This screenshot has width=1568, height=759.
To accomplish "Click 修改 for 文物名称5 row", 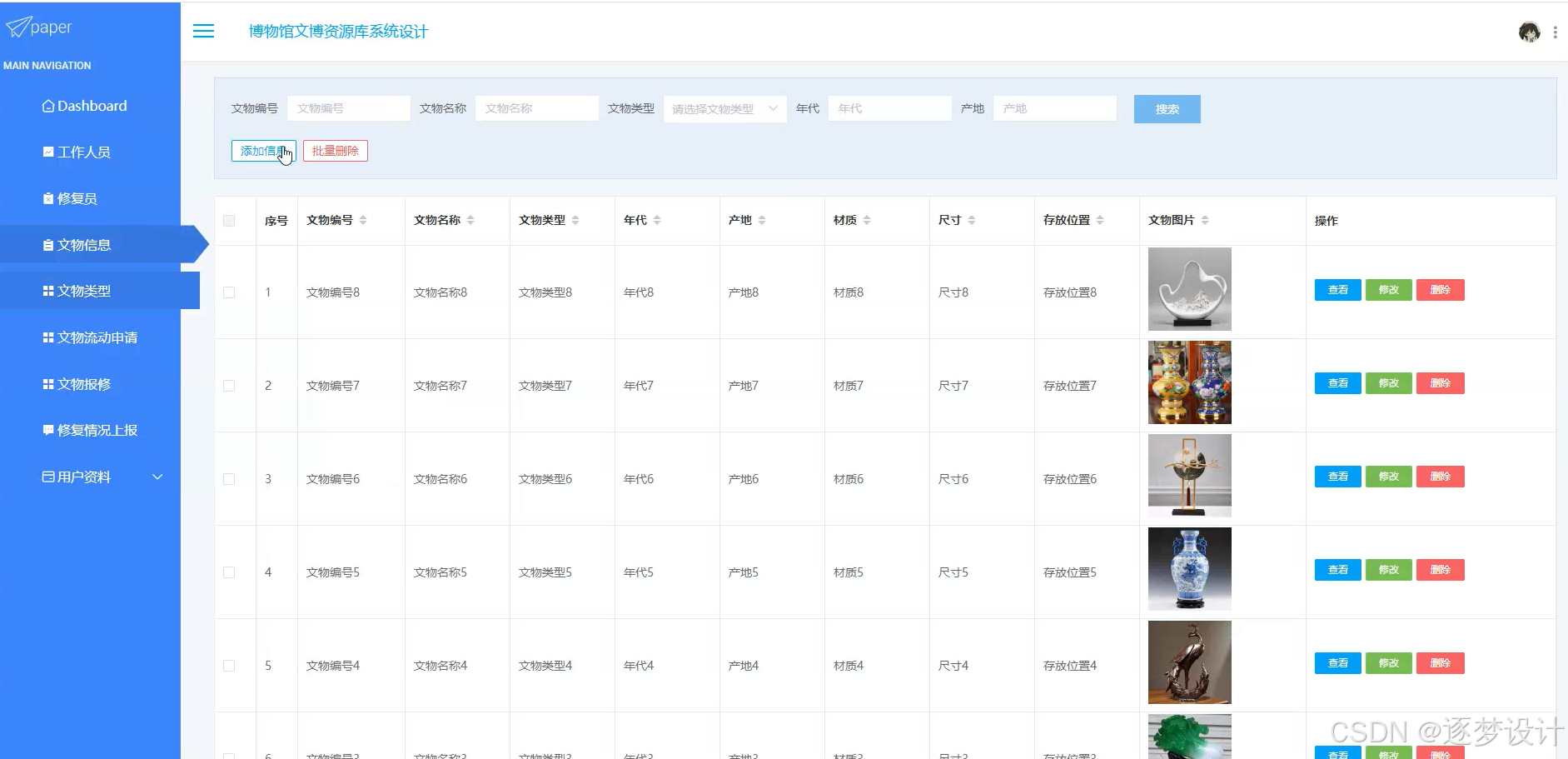I will [1388, 570].
